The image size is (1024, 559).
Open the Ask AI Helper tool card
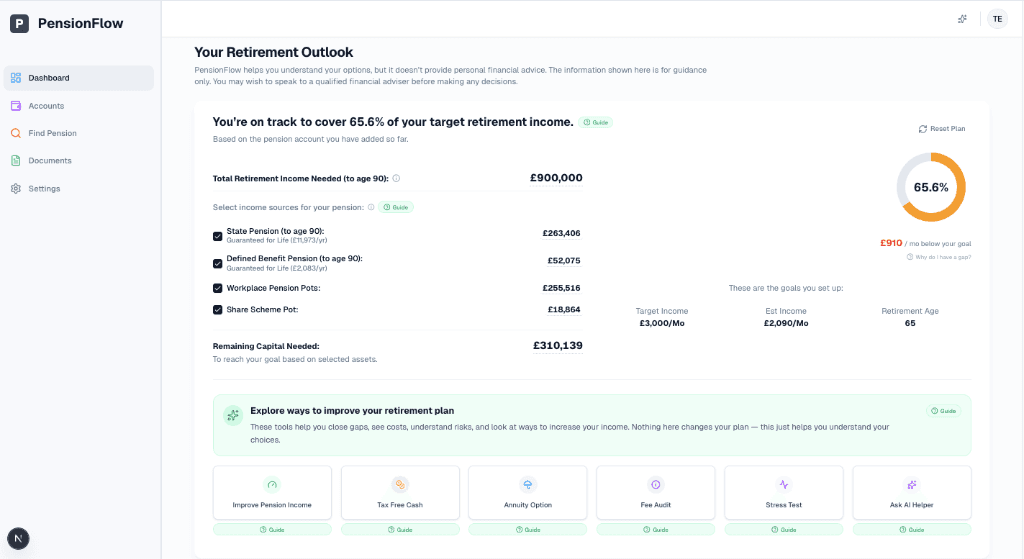tap(912, 492)
